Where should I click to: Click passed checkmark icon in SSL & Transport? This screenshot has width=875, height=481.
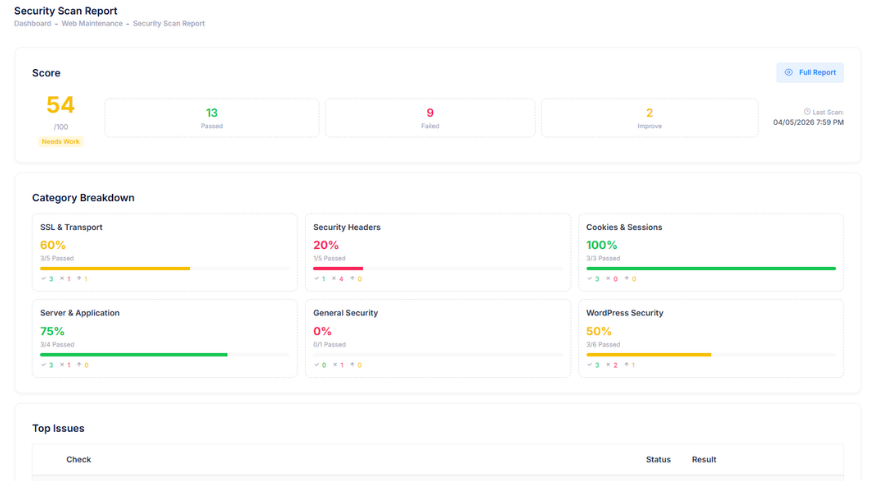pyautogui.click(x=44, y=278)
